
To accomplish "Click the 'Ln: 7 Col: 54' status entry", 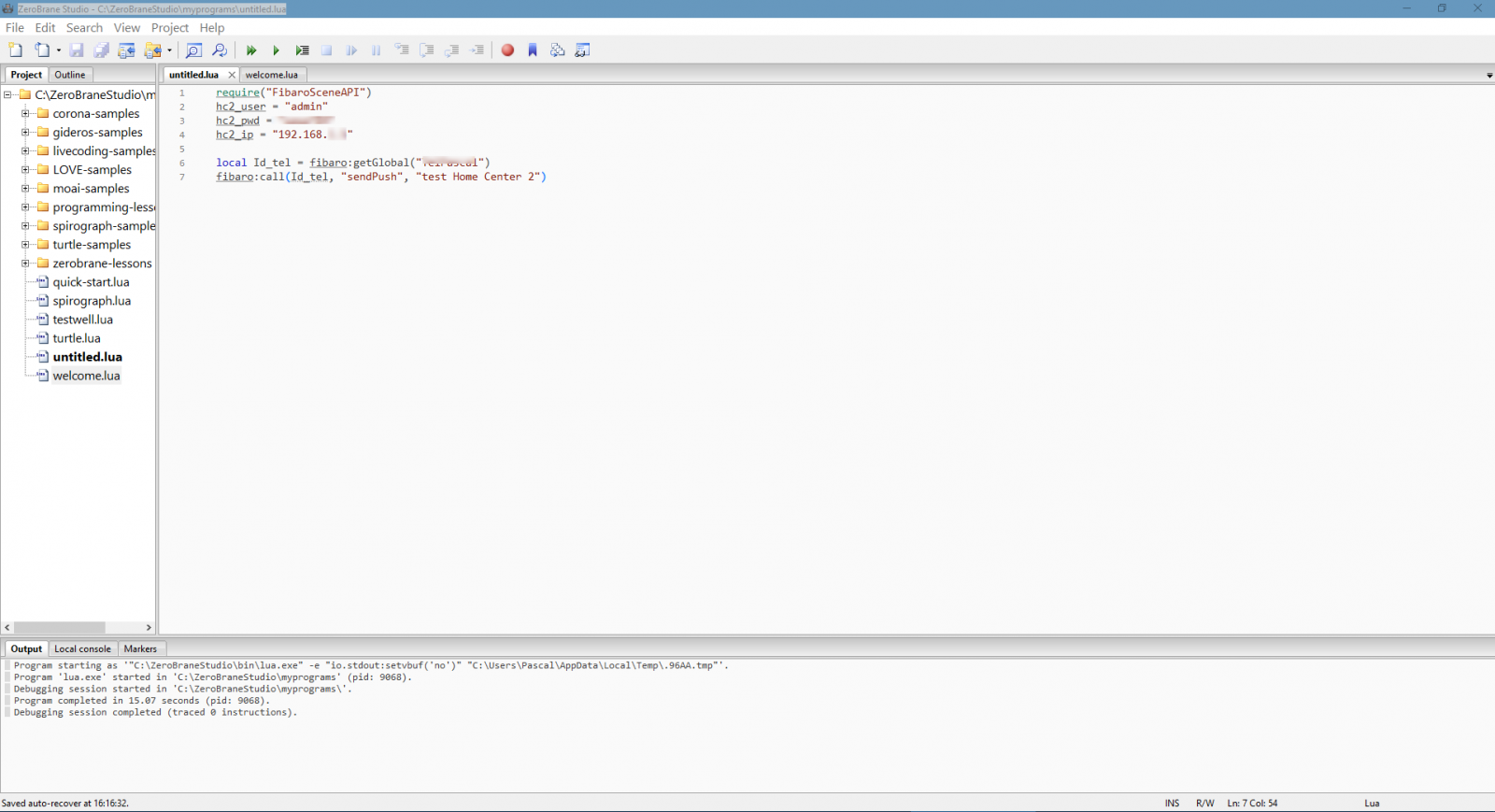I will (x=1252, y=803).
